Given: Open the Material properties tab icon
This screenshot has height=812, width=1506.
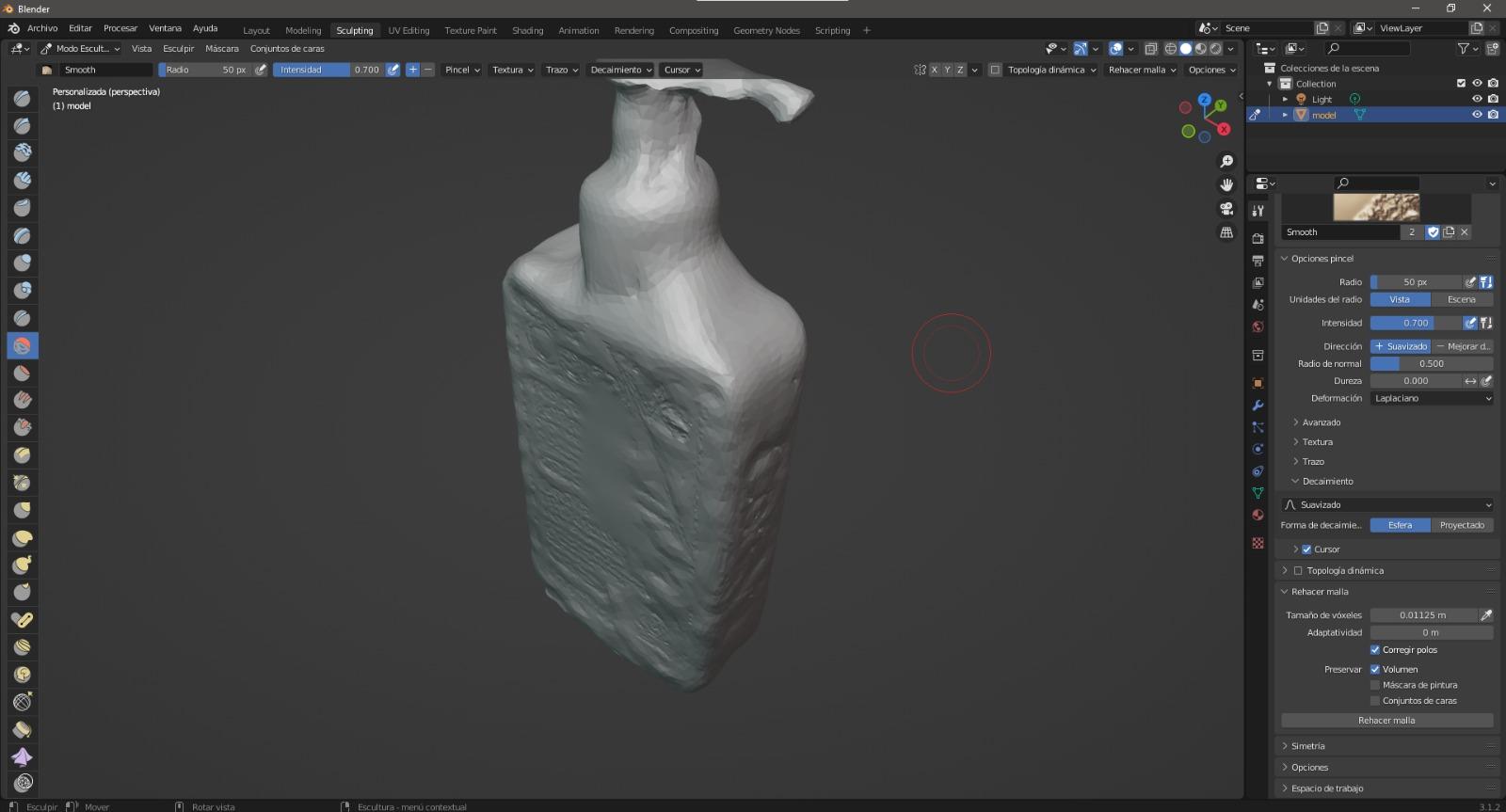Looking at the screenshot, I should coord(1258,515).
